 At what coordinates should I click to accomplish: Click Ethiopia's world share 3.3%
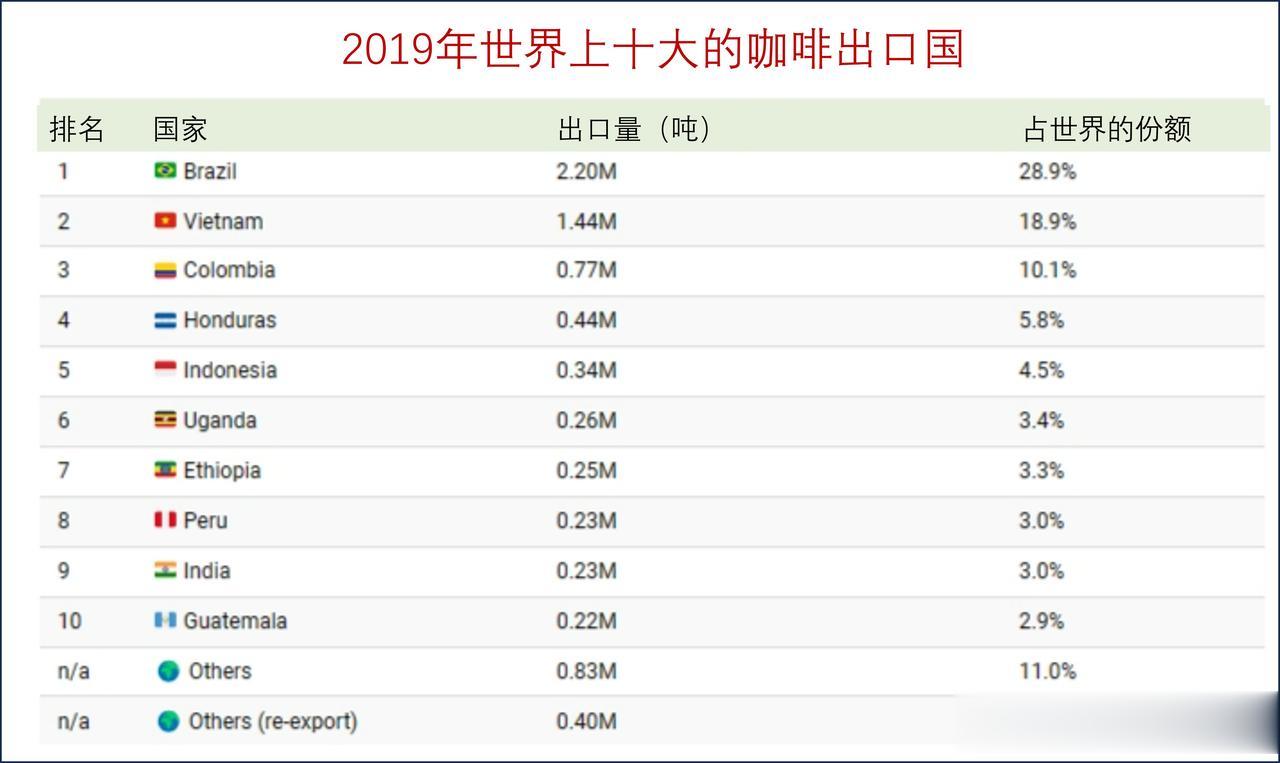pyautogui.click(x=1041, y=470)
